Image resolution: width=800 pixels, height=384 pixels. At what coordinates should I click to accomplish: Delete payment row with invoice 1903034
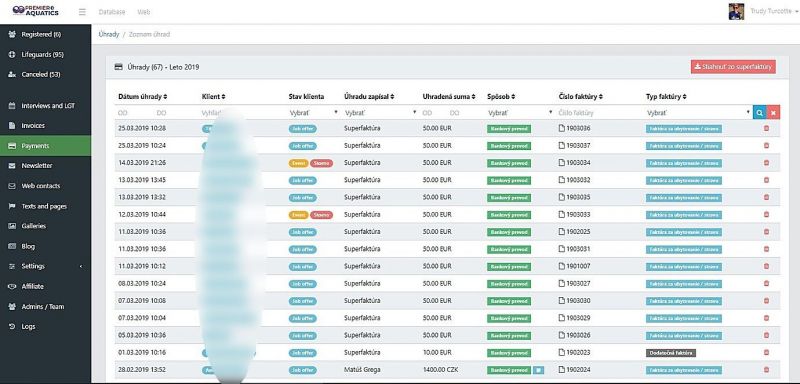click(766, 163)
